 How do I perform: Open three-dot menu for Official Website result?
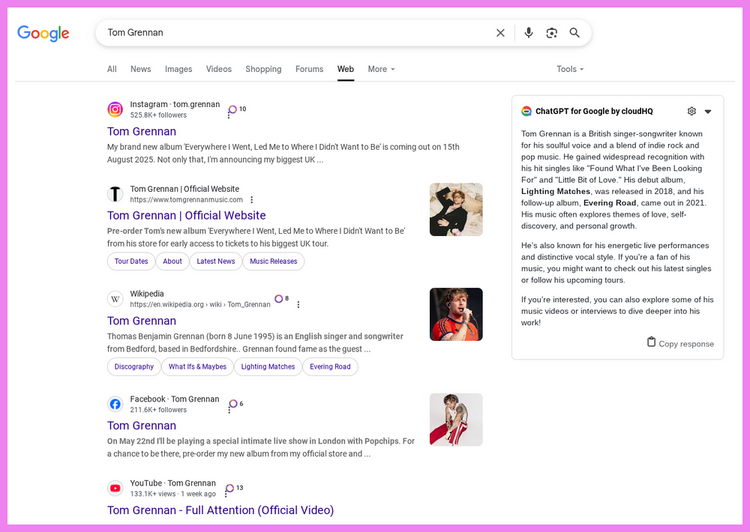[252, 200]
